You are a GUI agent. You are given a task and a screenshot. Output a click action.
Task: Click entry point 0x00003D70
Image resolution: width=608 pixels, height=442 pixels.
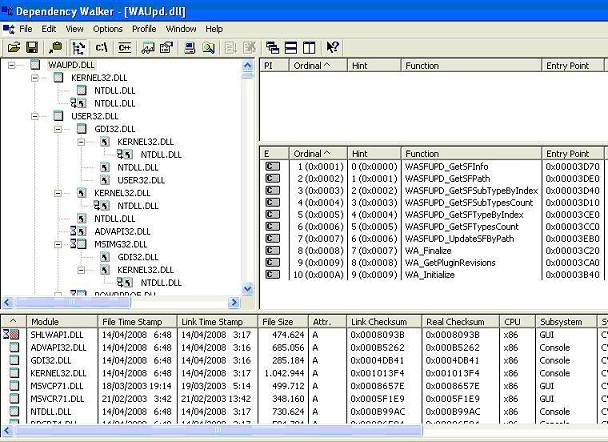[572, 166]
